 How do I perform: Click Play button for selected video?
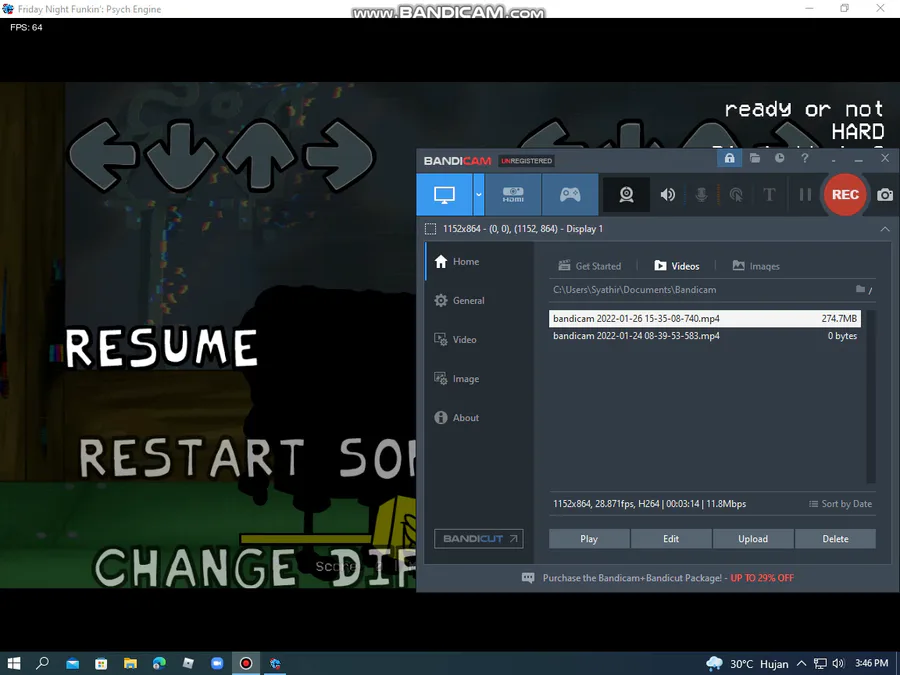click(x=589, y=539)
